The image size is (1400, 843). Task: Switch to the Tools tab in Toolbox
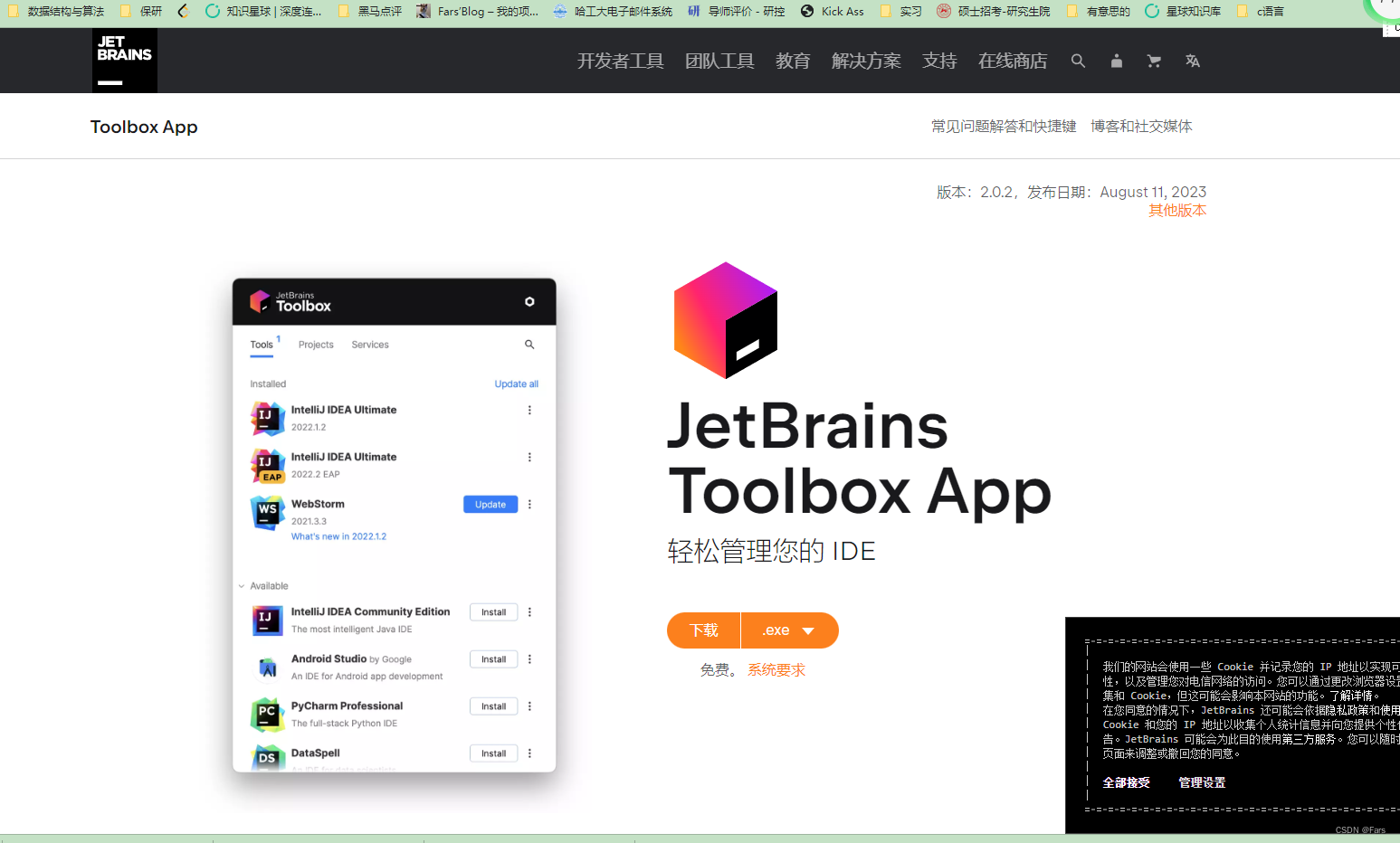[x=262, y=345]
